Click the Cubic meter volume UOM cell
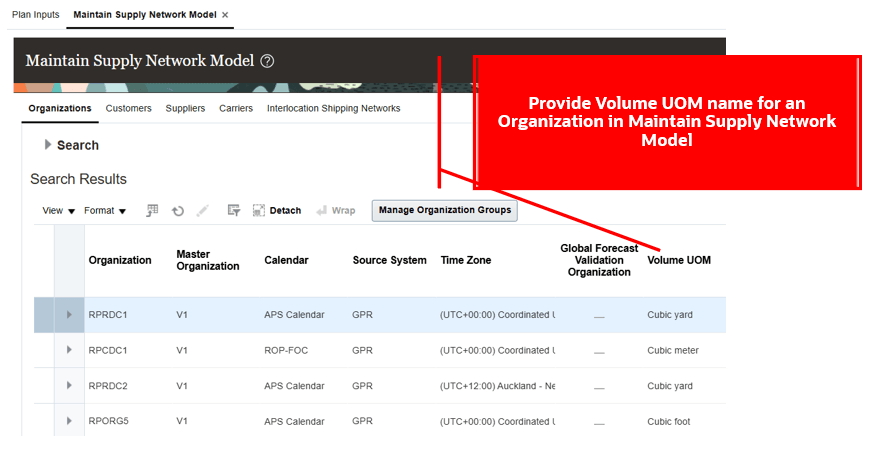This screenshot has width=871, height=454. [x=673, y=350]
